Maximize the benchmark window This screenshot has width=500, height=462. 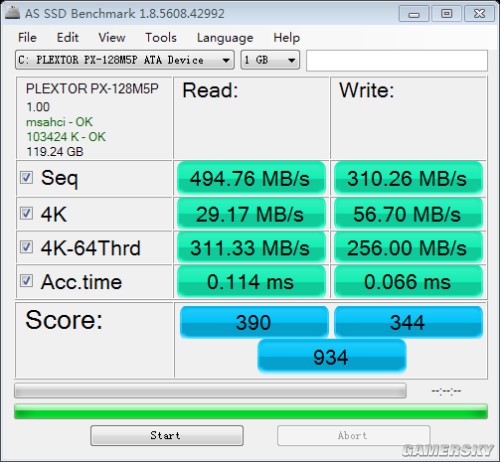pos(446,14)
